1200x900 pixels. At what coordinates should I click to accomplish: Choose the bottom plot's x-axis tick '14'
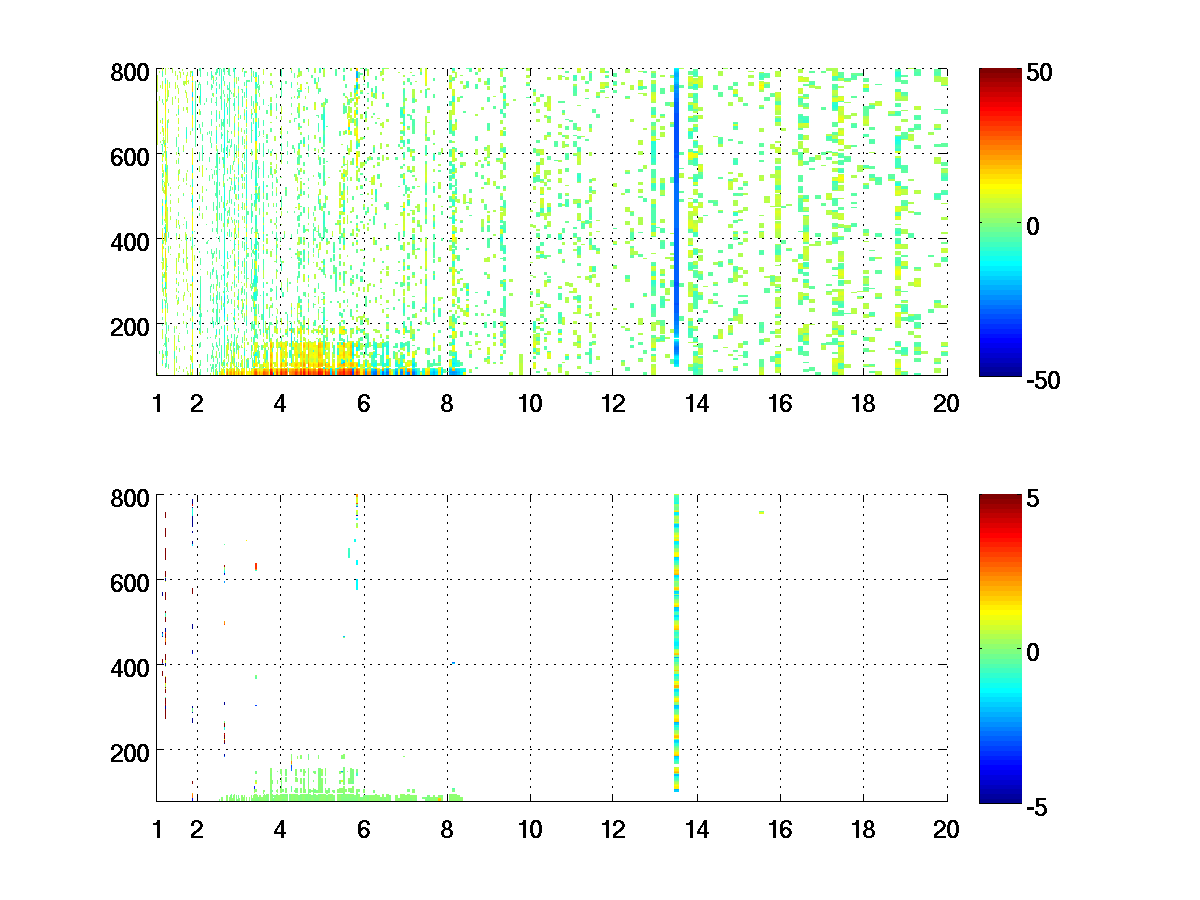(x=697, y=830)
